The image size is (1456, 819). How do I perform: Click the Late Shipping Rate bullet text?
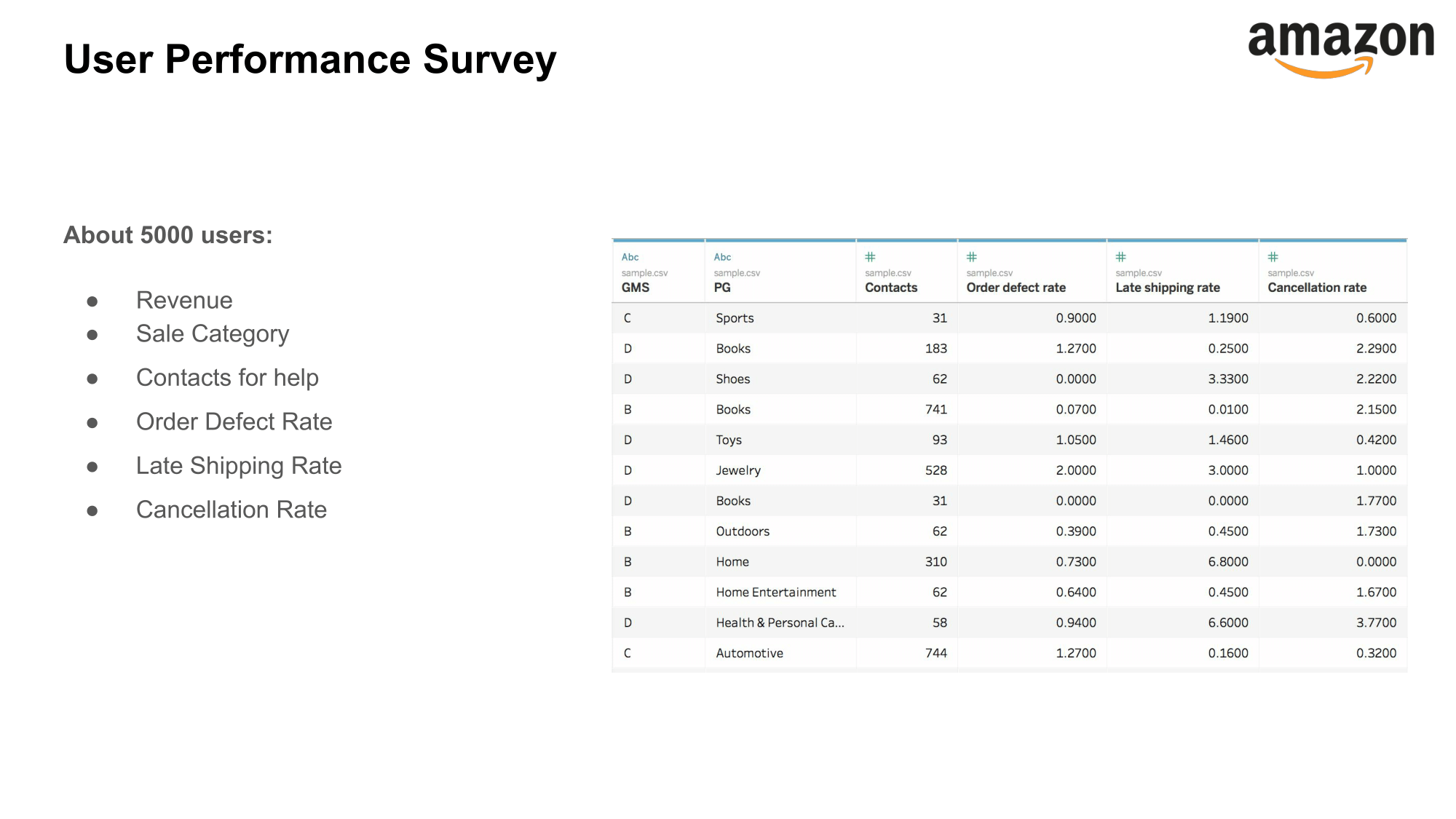[x=239, y=466]
